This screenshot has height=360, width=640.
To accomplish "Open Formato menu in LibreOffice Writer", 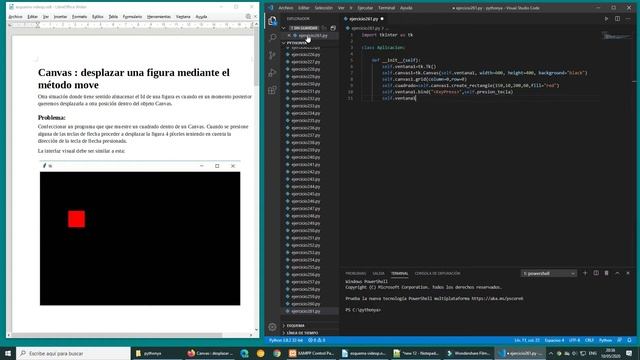I will click(80, 17).
